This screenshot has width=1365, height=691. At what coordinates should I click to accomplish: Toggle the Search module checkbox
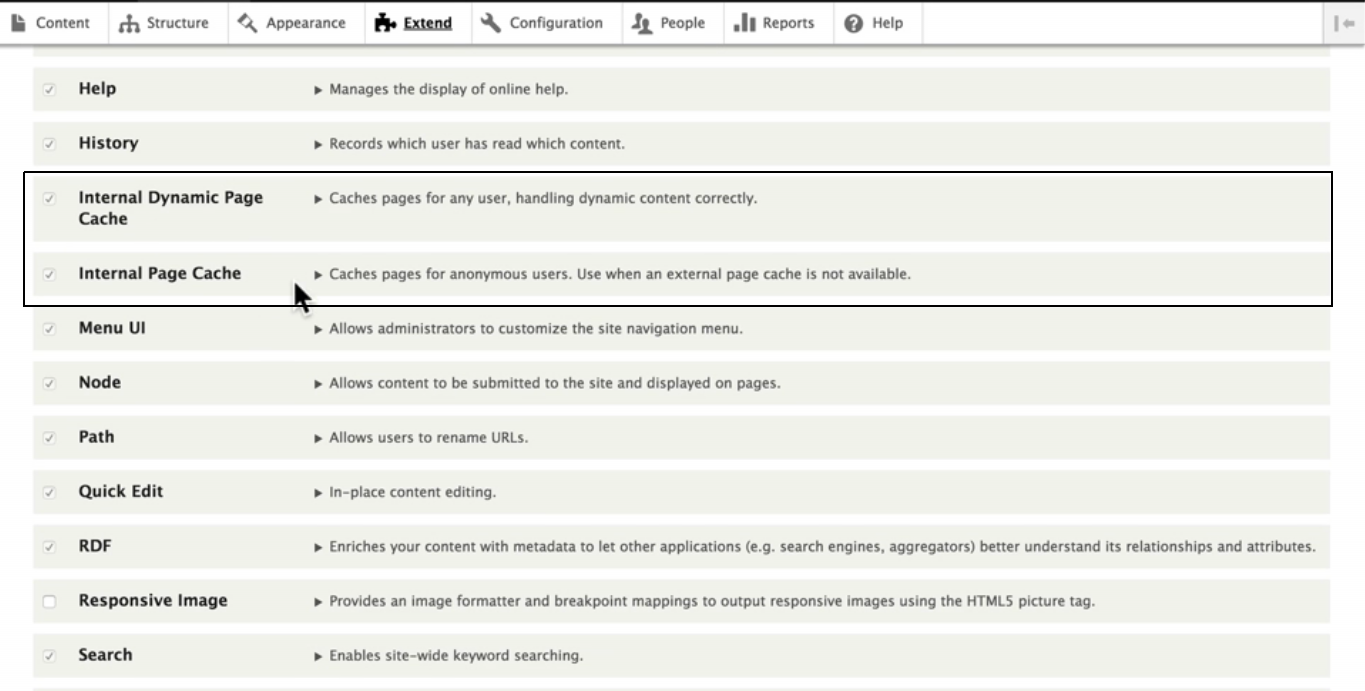[x=50, y=657]
